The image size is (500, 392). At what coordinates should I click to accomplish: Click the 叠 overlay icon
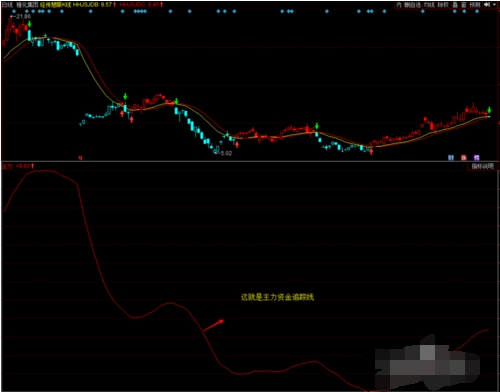coord(455,5)
